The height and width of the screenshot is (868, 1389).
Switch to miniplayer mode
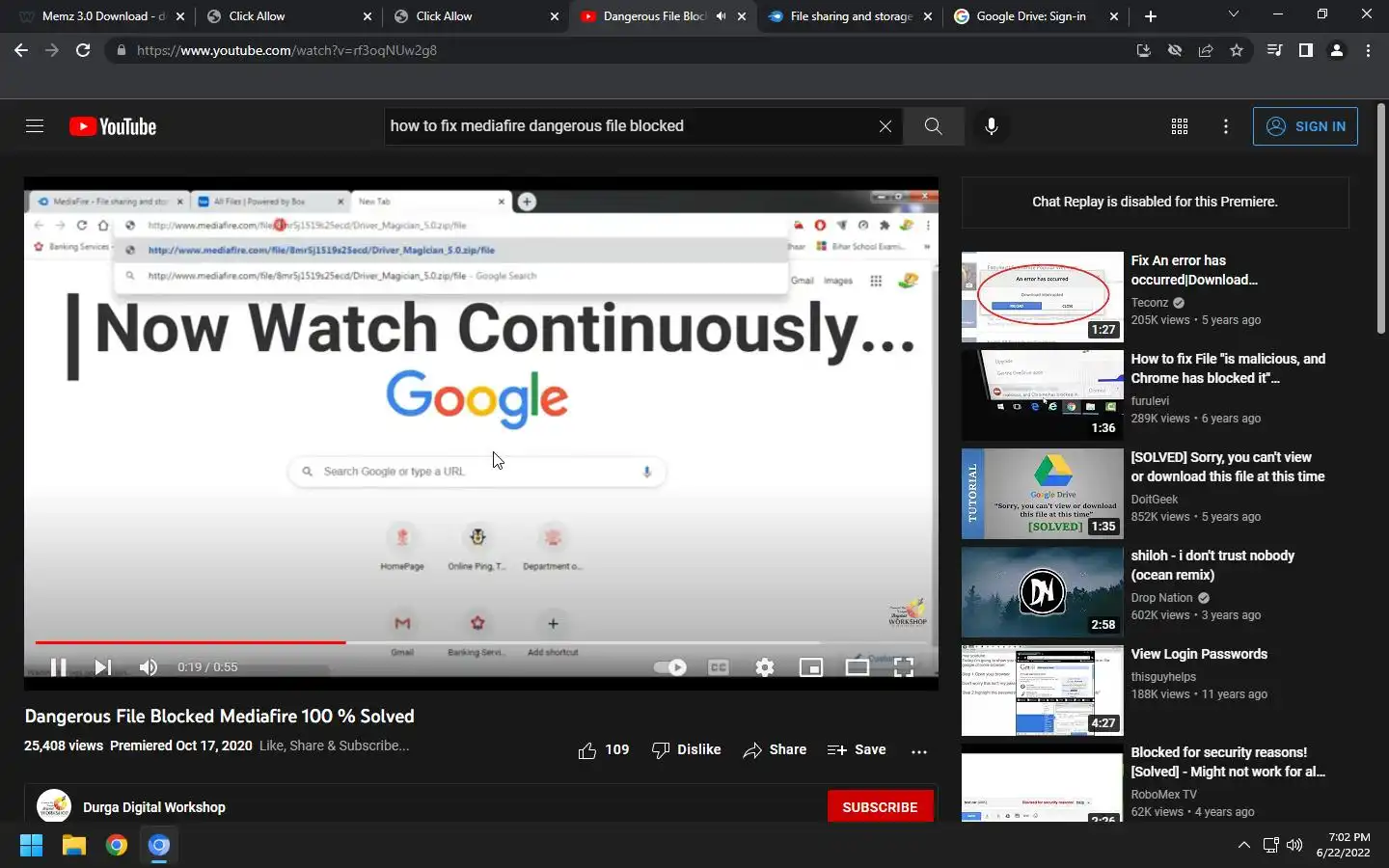tap(811, 667)
